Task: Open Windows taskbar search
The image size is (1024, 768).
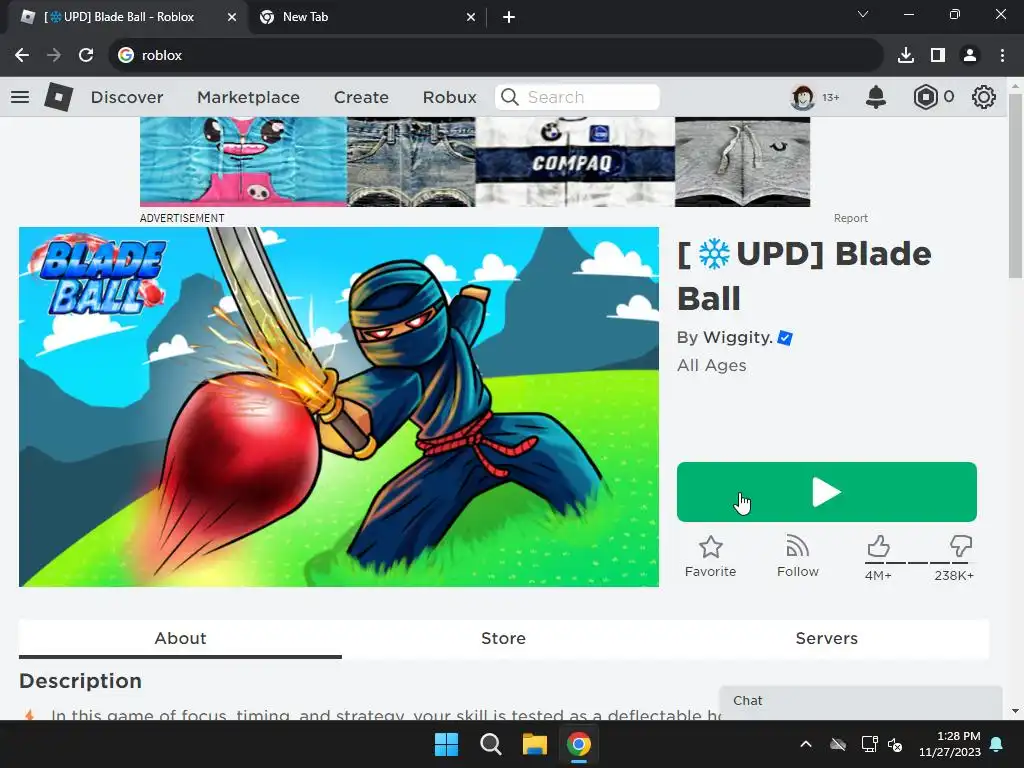Action: pyautogui.click(x=490, y=744)
